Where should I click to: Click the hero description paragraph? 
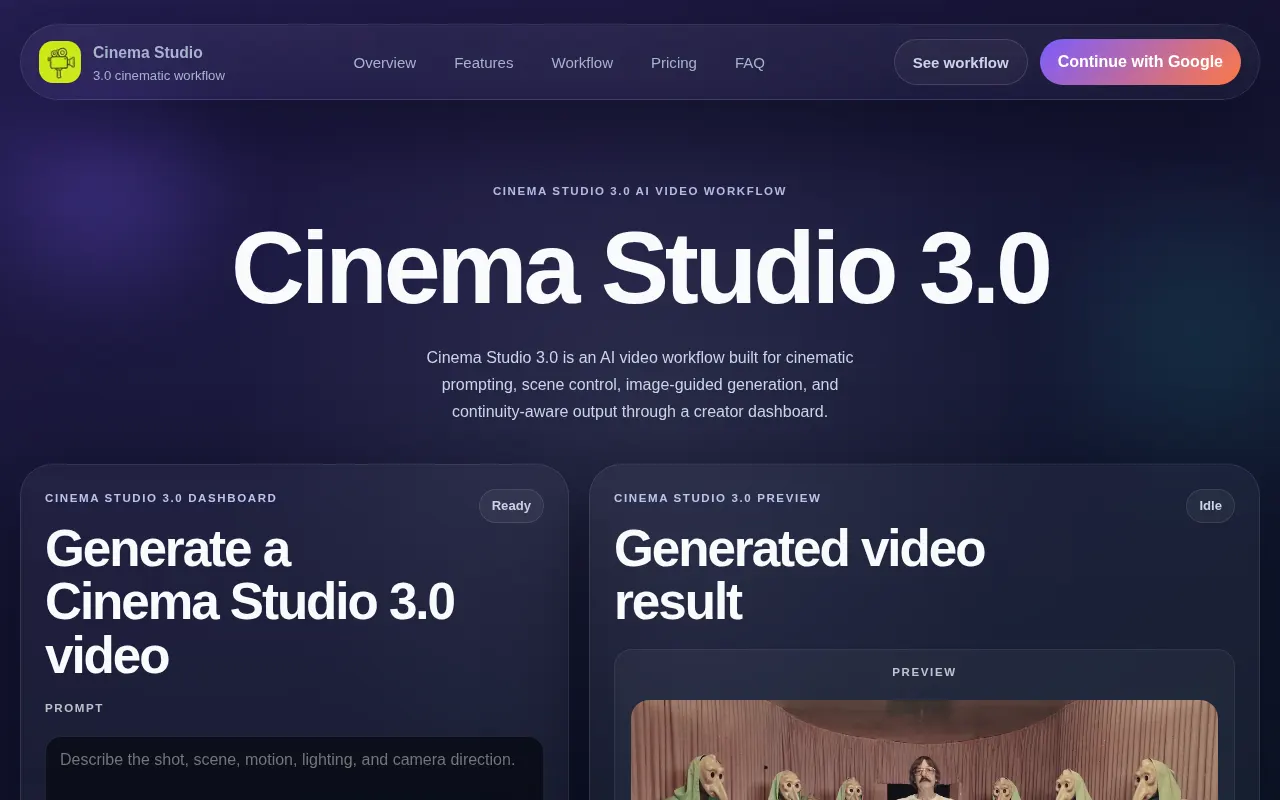click(640, 384)
